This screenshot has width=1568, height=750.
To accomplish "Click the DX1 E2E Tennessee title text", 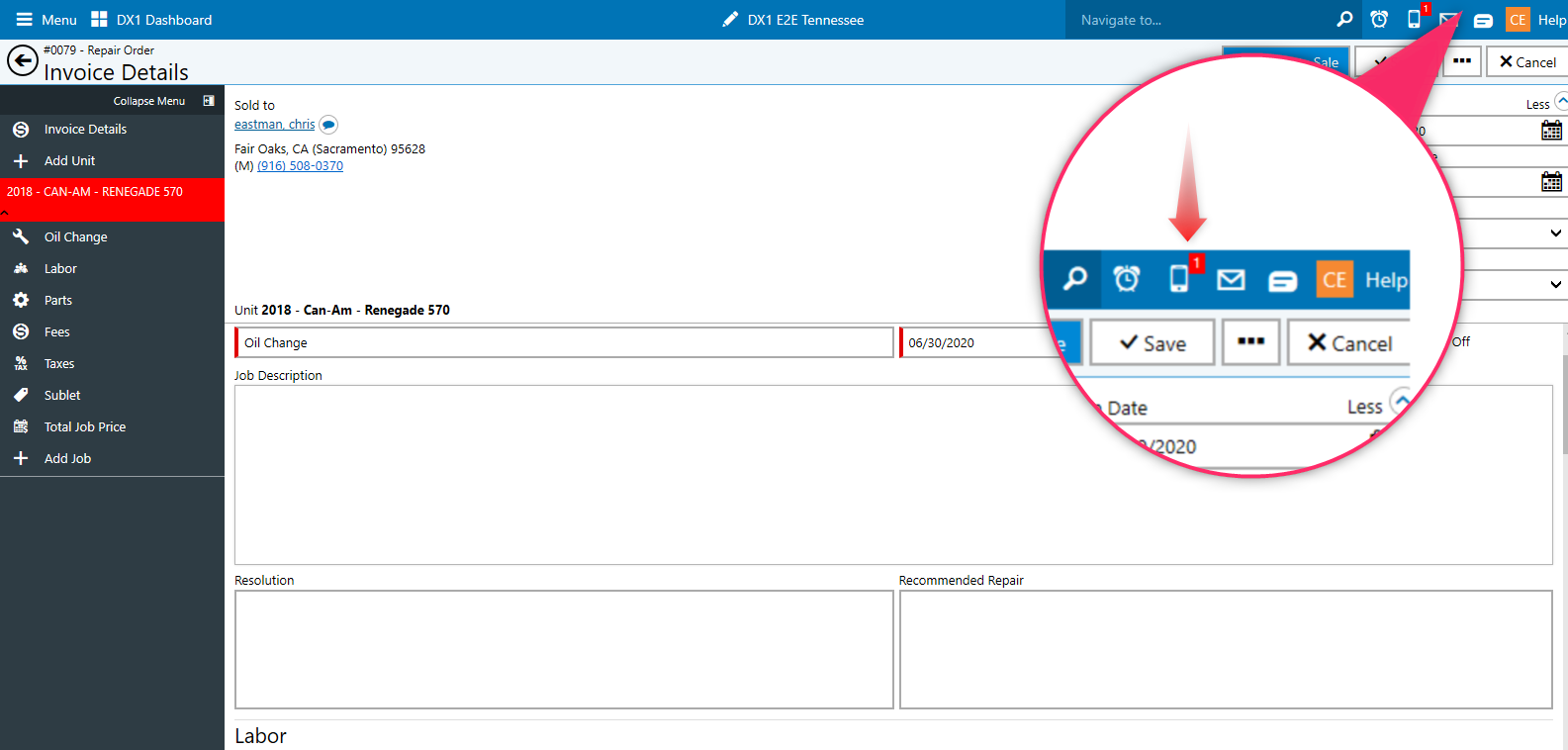I will click(805, 20).
